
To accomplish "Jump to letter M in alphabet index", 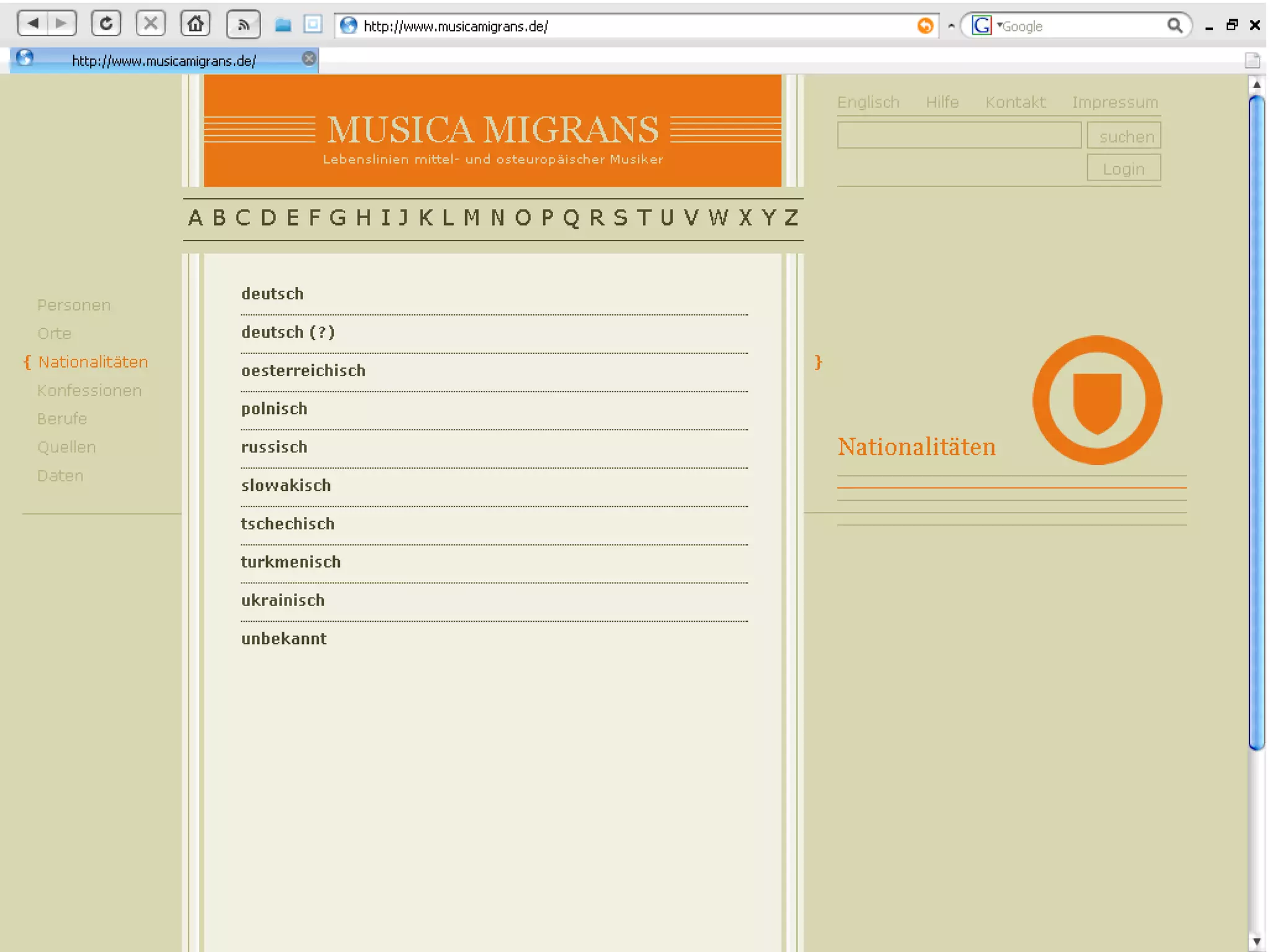I will tap(471, 218).
